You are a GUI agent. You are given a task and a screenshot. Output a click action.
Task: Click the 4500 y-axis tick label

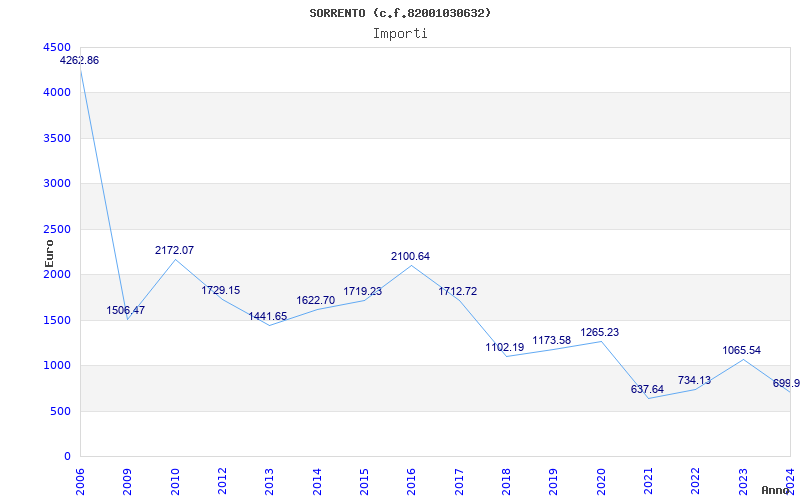57,47
